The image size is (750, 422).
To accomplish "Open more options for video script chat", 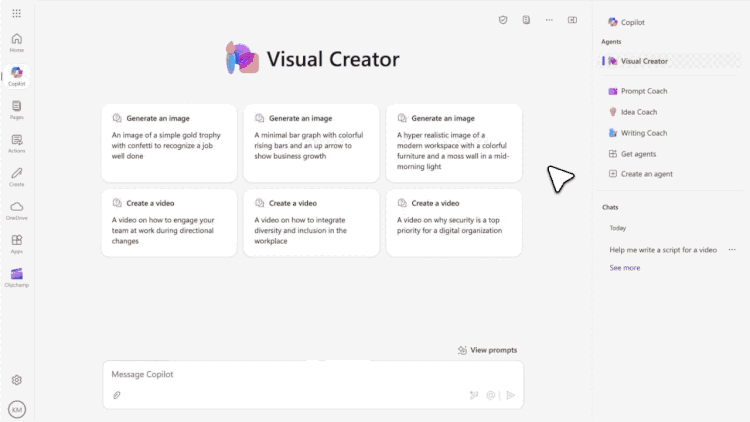I will pos(732,250).
